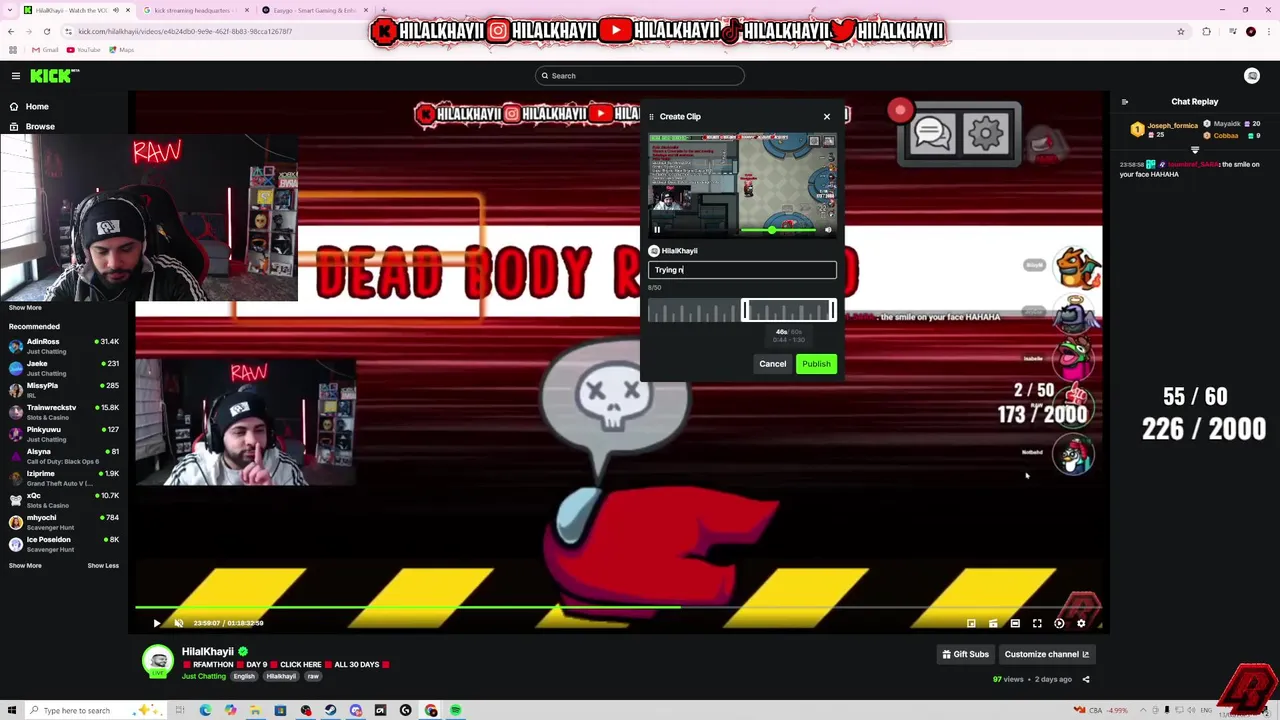This screenshot has width=1280, height=720.
Task: Publish the clip
Action: tap(816, 364)
